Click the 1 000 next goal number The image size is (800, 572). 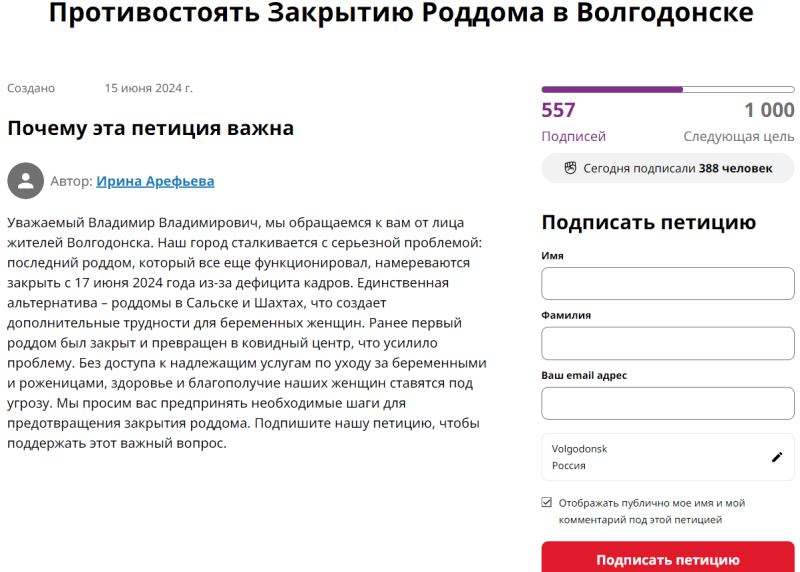[x=769, y=110]
